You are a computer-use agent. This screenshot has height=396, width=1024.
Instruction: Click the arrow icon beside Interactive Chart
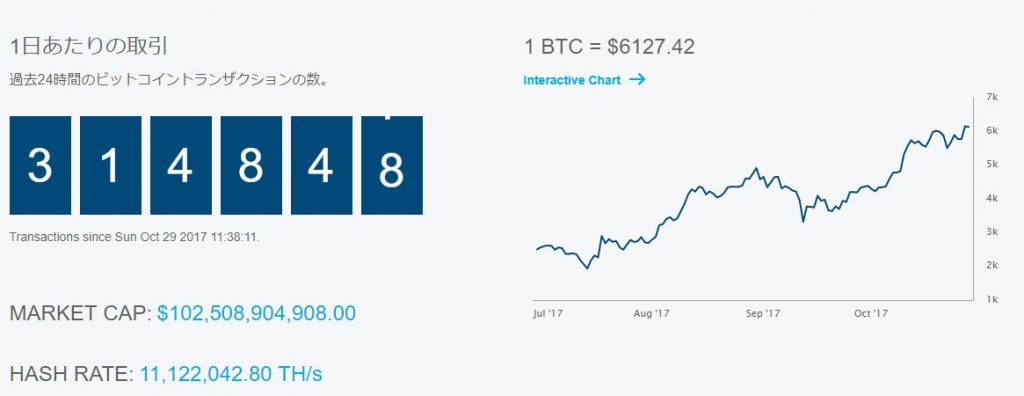click(637, 79)
